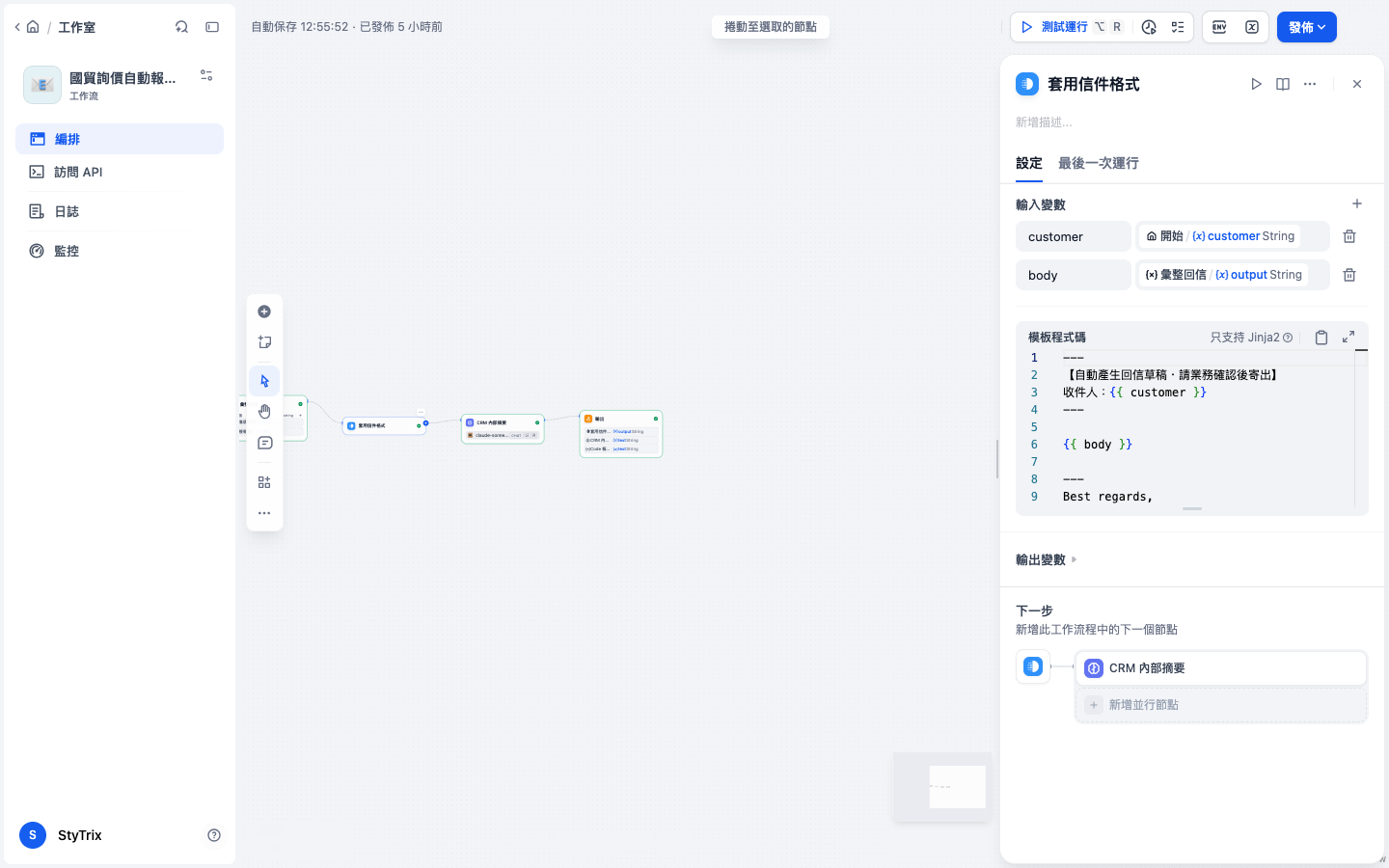Open the app settings sliders icon
Image resolution: width=1389 pixels, height=868 pixels.
pyautogui.click(x=206, y=75)
